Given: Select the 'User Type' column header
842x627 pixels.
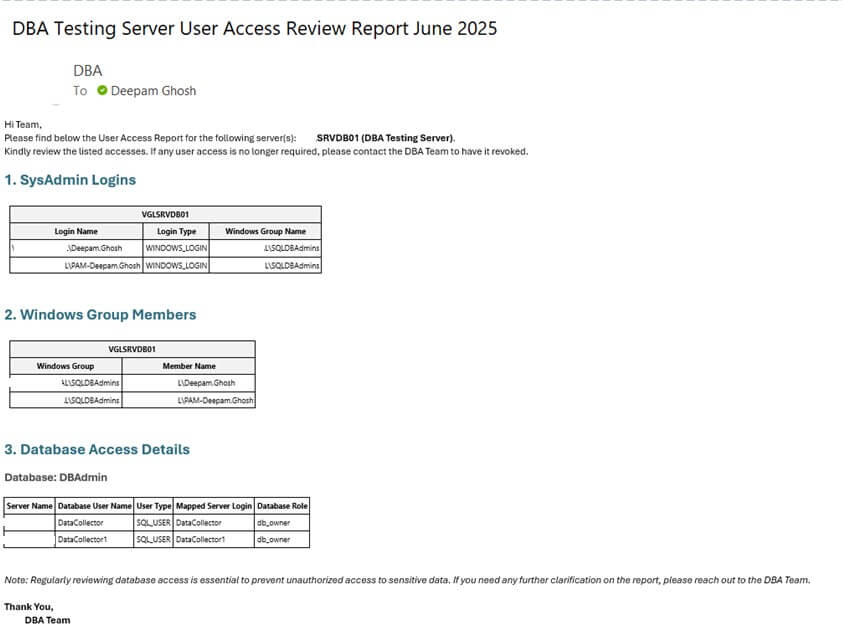Looking at the screenshot, I should (154, 506).
